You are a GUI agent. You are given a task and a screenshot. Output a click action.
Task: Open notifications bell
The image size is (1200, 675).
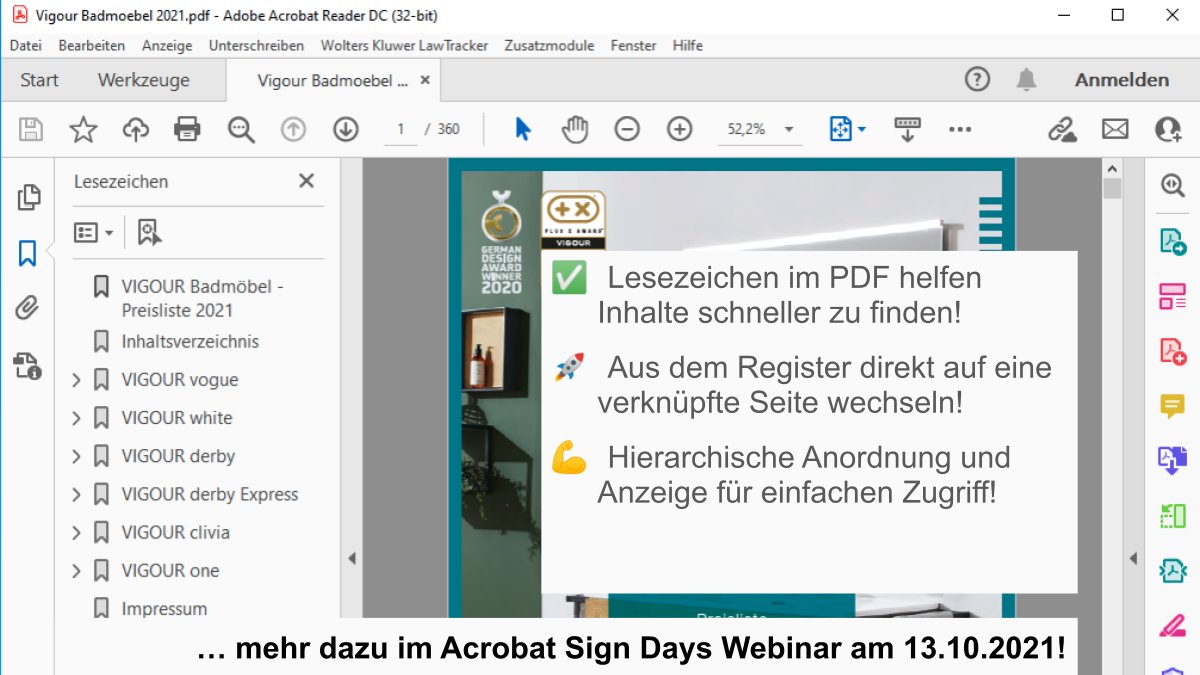[1026, 80]
